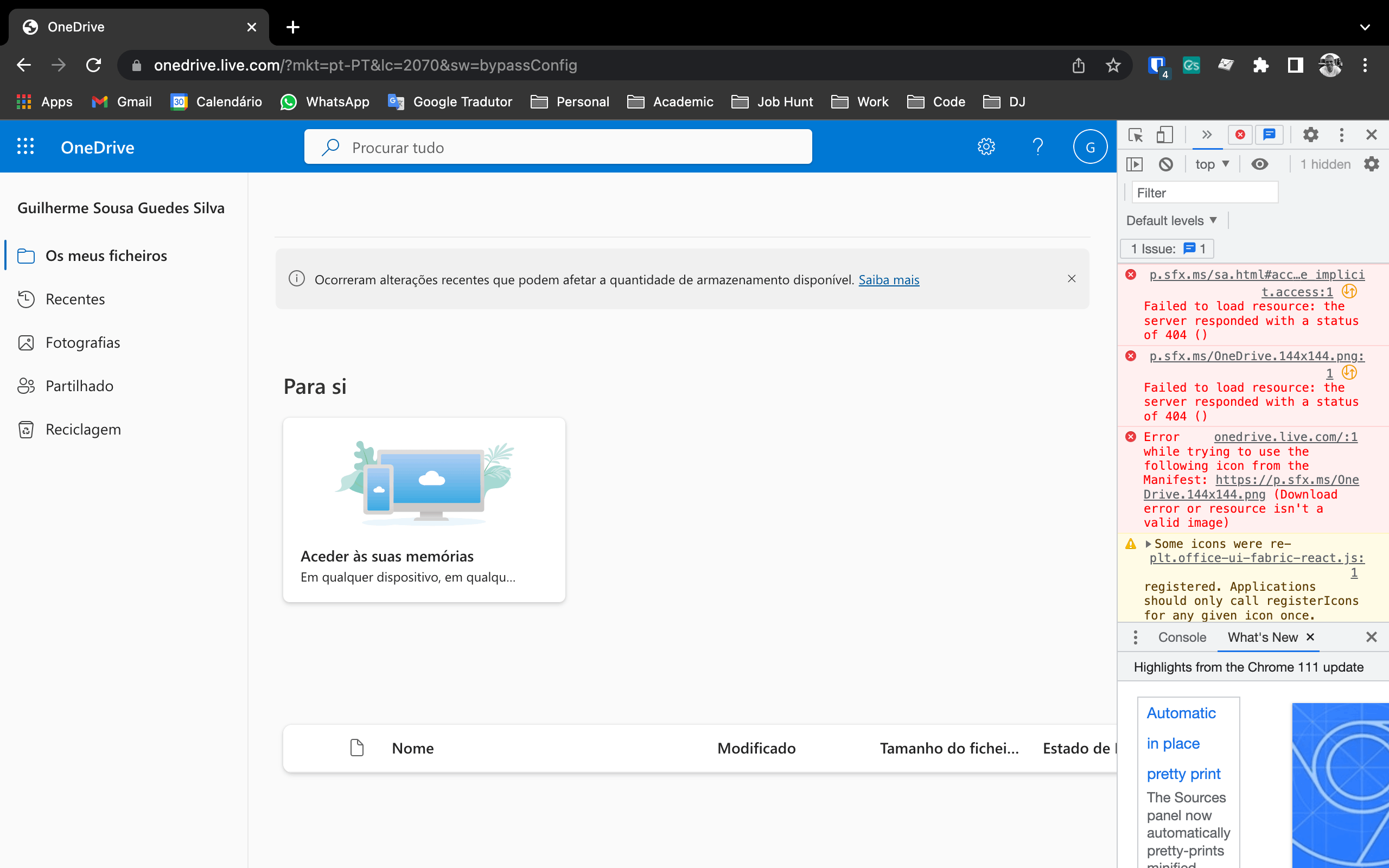Open the Console tab in DevTools
Screen dimensions: 1389x868
click(x=1182, y=637)
